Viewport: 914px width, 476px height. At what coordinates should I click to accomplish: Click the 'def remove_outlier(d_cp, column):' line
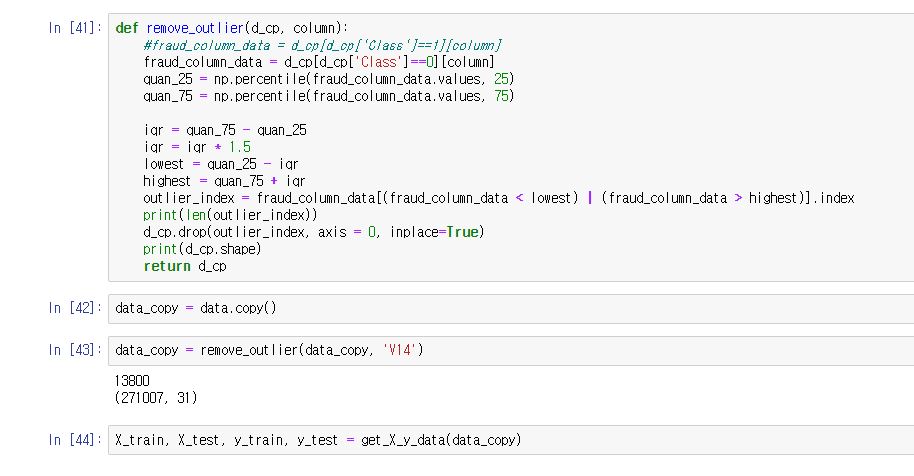click(x=231, y=28)
